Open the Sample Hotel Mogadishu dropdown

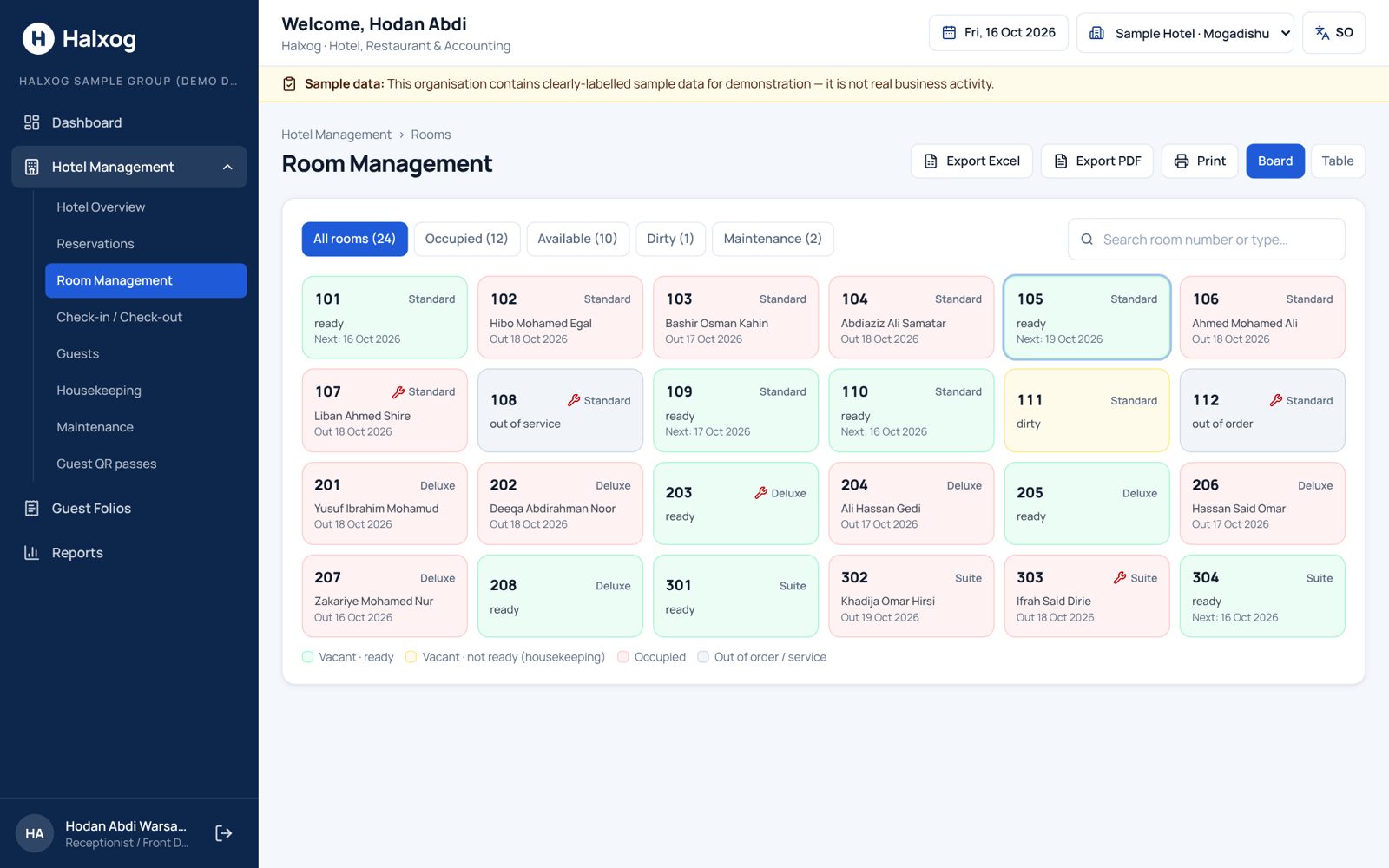point(1185,33)
